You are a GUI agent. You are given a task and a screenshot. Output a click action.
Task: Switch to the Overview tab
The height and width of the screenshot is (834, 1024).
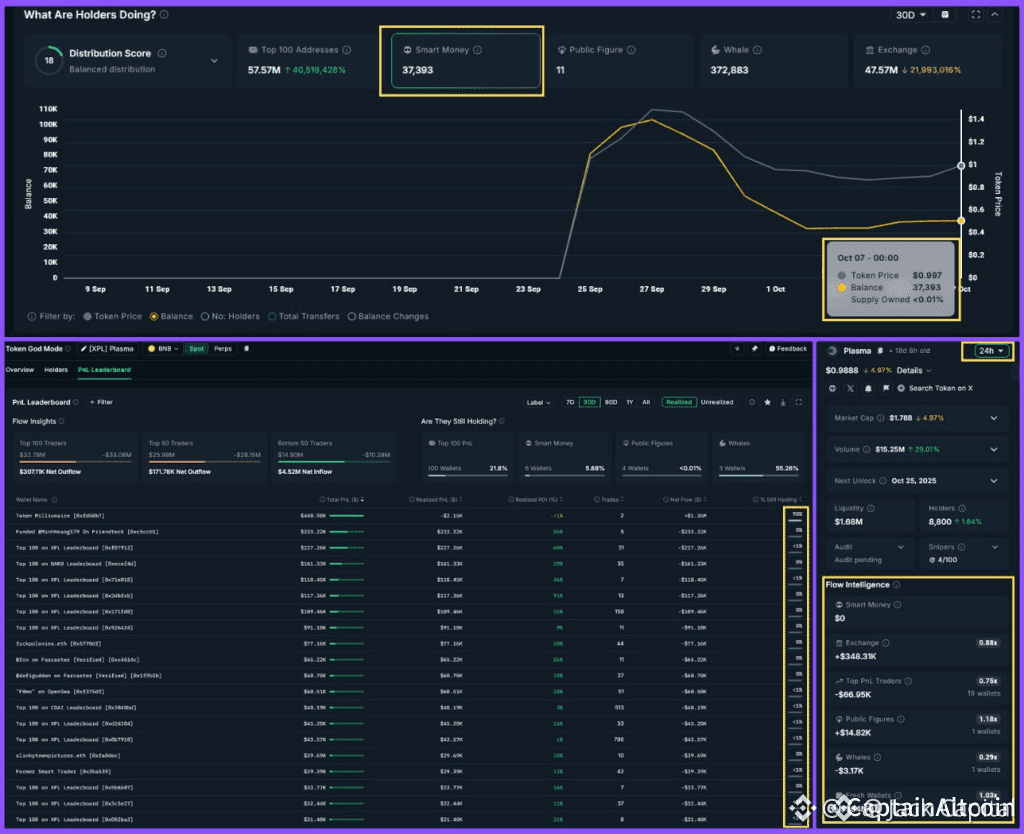(x=20, y=370)
